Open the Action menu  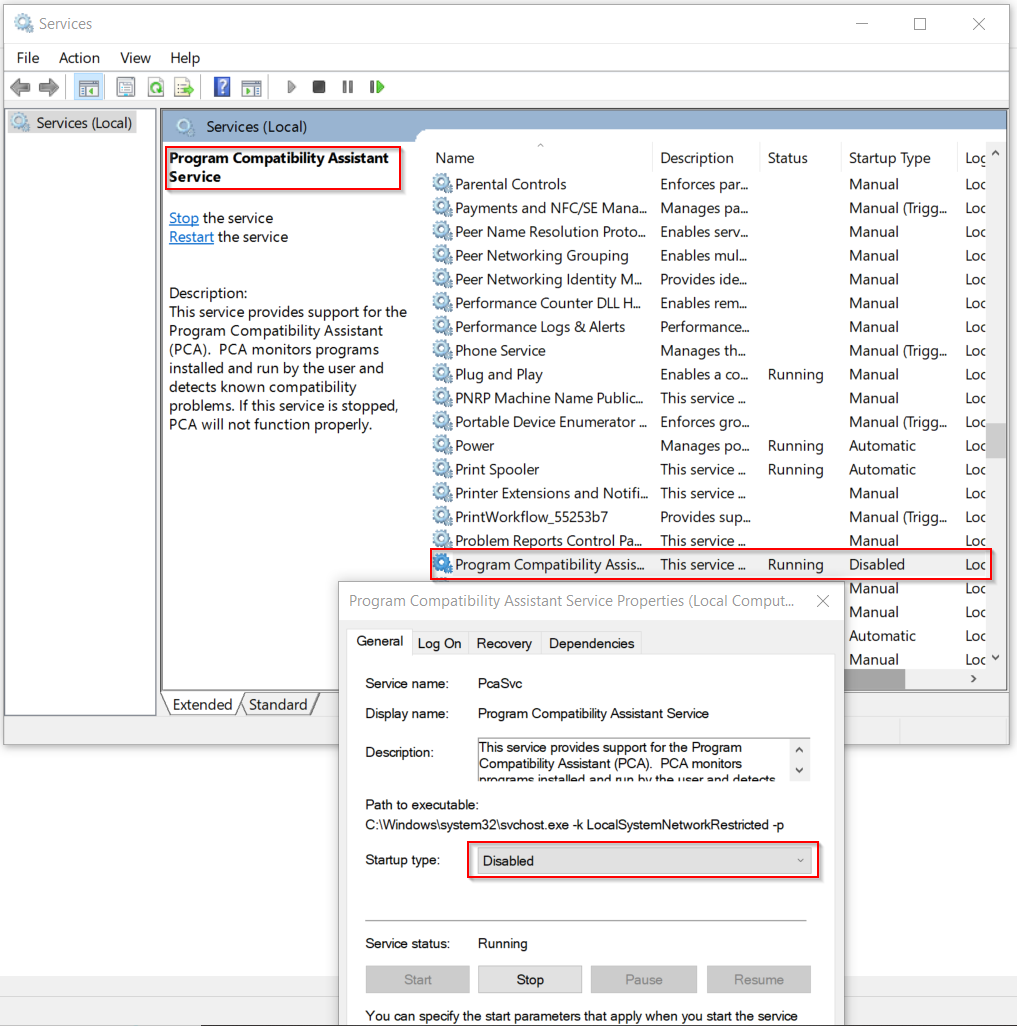(x=79, y=58)
